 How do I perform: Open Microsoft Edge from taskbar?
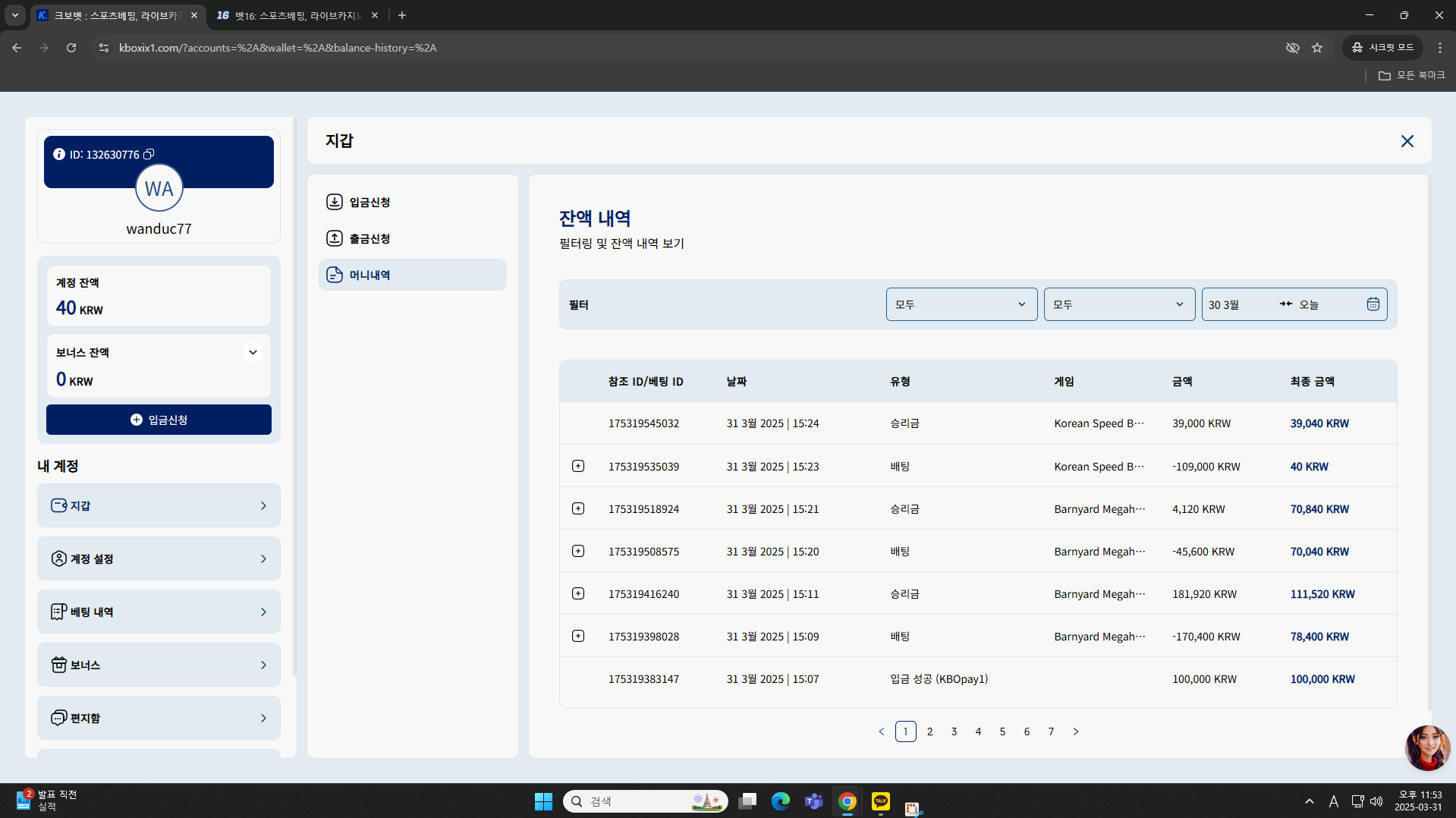point(780,801)
